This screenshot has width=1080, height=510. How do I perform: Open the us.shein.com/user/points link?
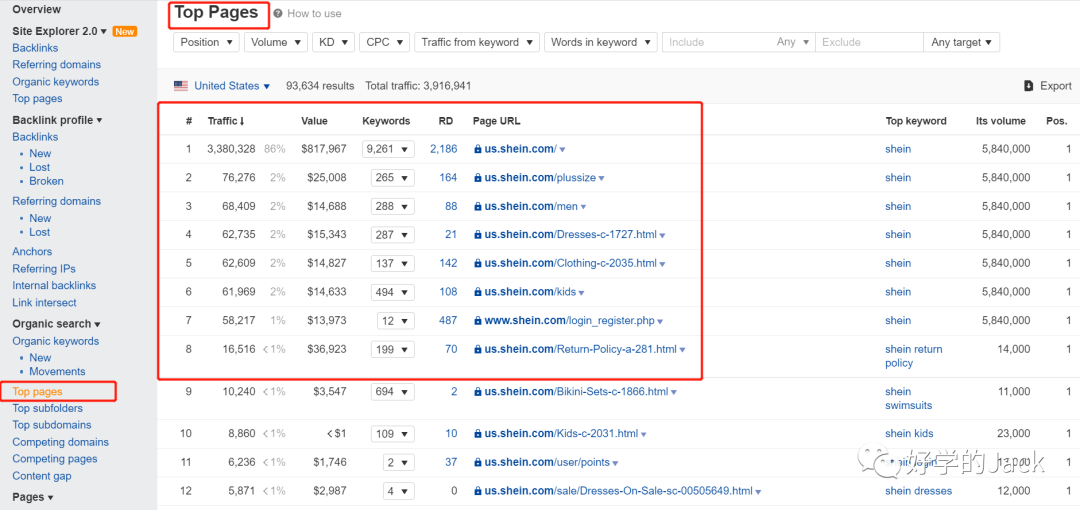pos(547,462)
